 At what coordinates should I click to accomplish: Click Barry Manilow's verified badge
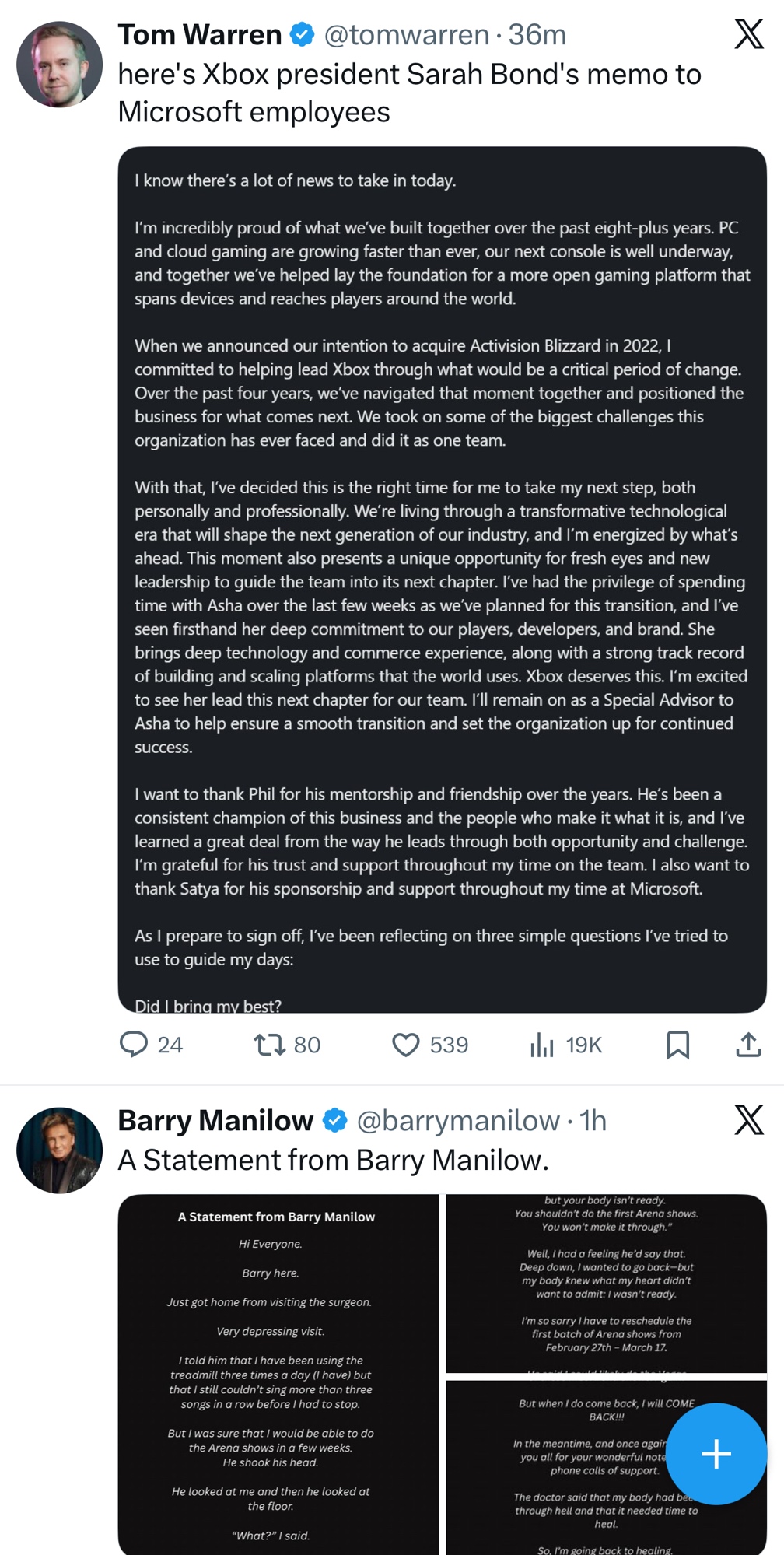pyautogui.click(x=335, y=1121)
